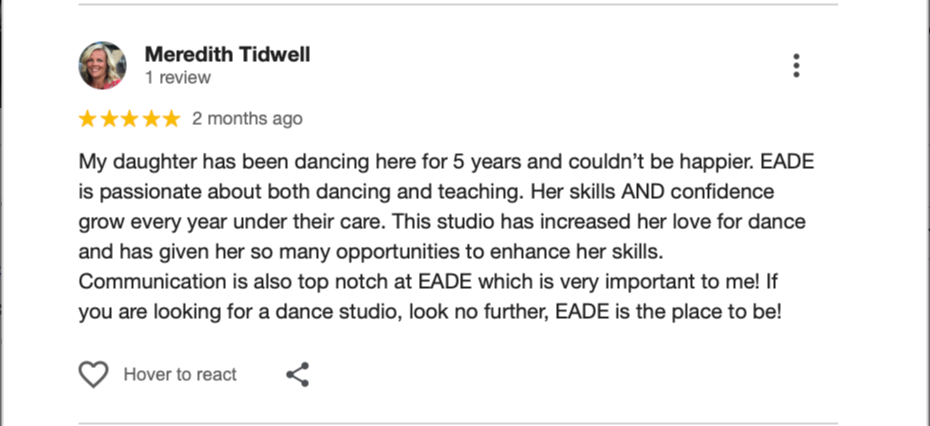Screen dimensions: 930x426
Task: View the reviewer's "1 review" count
Action: click(x=178, y=78)
